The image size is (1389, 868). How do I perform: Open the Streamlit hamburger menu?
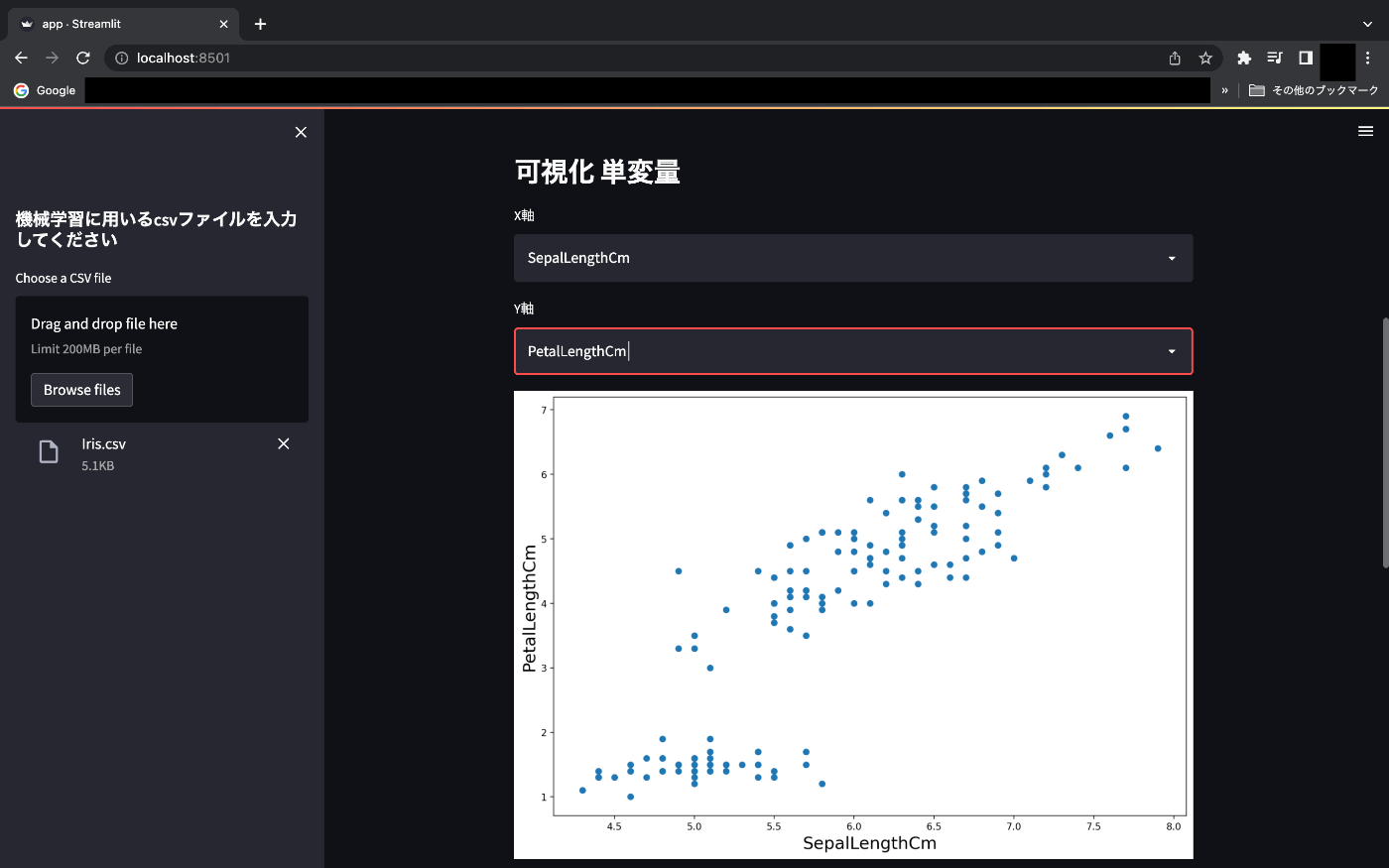[x=1365, y=131]
